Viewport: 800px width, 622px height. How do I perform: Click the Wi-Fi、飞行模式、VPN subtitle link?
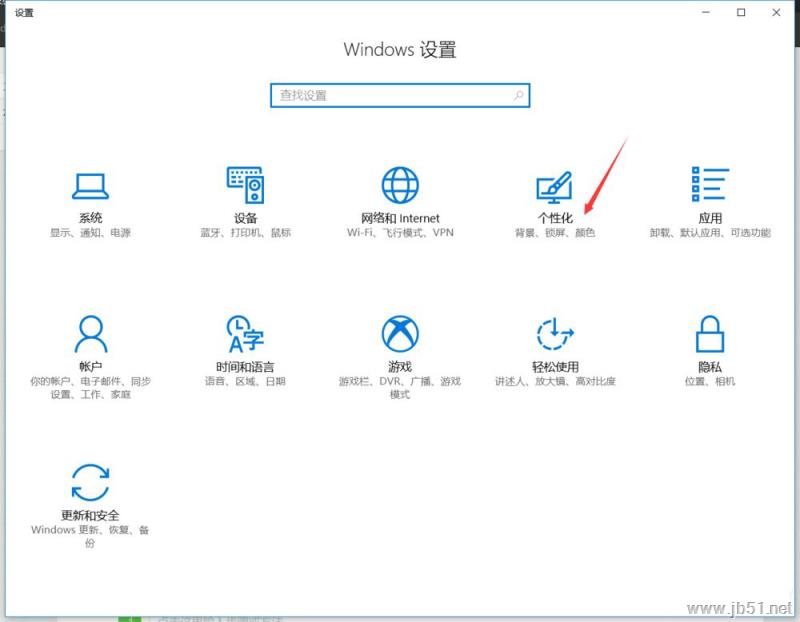pyautogui.click(x=400, y=229)
